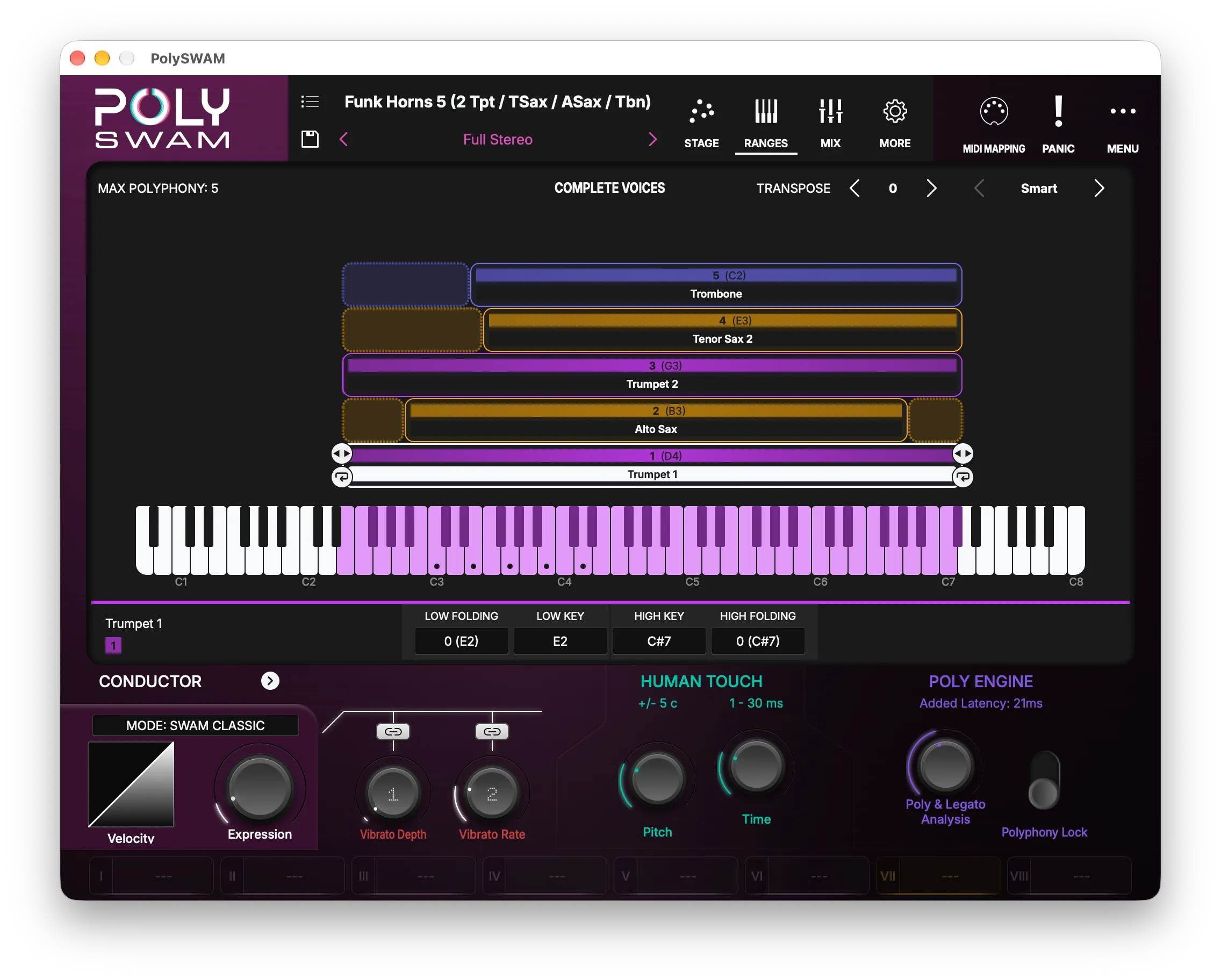The height and width of the screenshot is (980, 1221).
Task: Click Trumpet 1 right range handle
Action: 963,453
